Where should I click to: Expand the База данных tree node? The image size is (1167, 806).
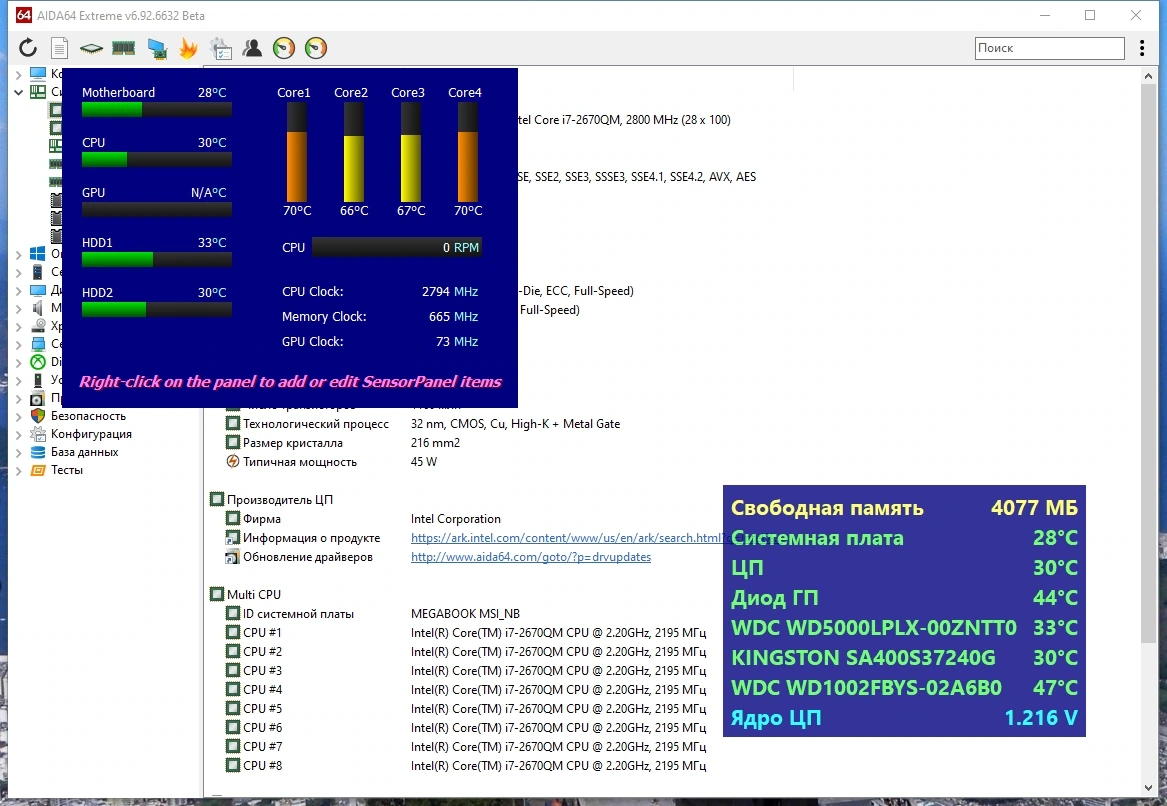(19, 452)
